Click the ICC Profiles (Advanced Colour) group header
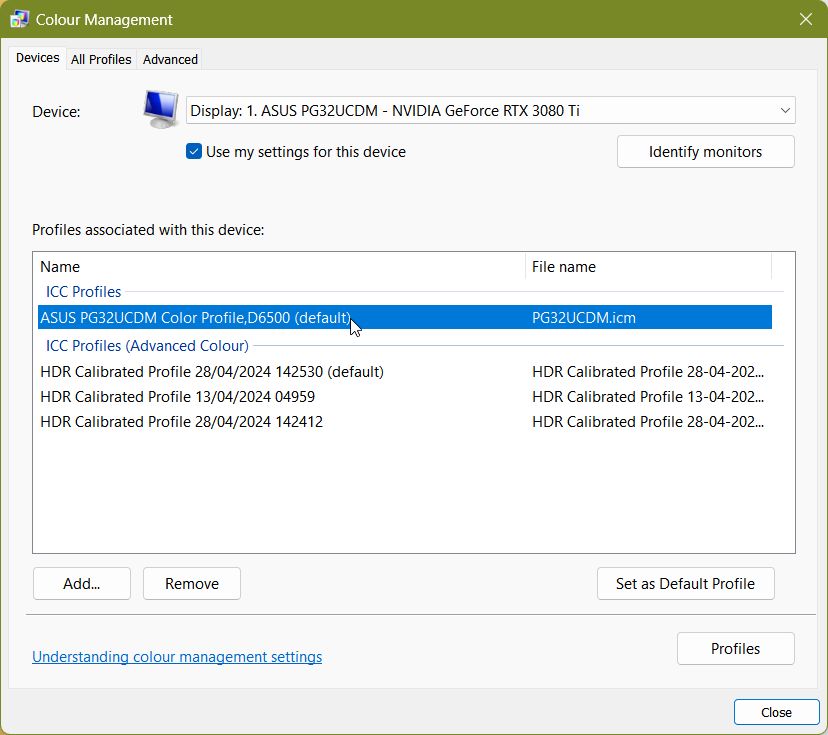 pyautogui.click(x=147, y=345)
